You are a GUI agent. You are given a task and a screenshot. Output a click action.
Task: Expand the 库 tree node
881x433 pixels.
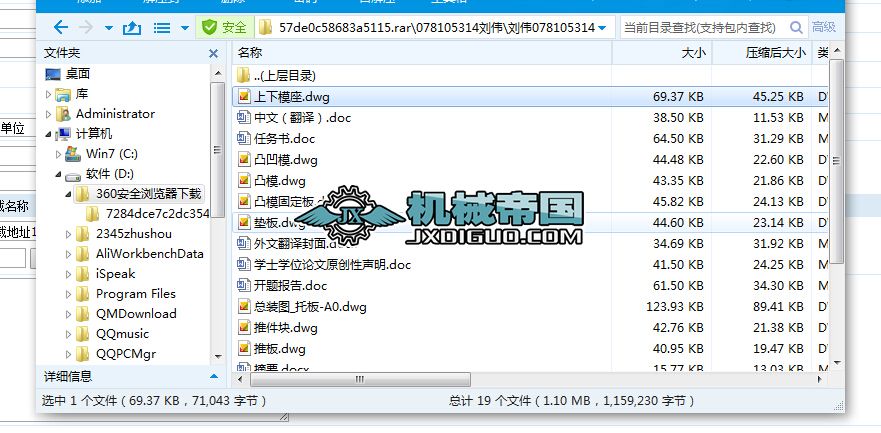(x=48, y=94)
